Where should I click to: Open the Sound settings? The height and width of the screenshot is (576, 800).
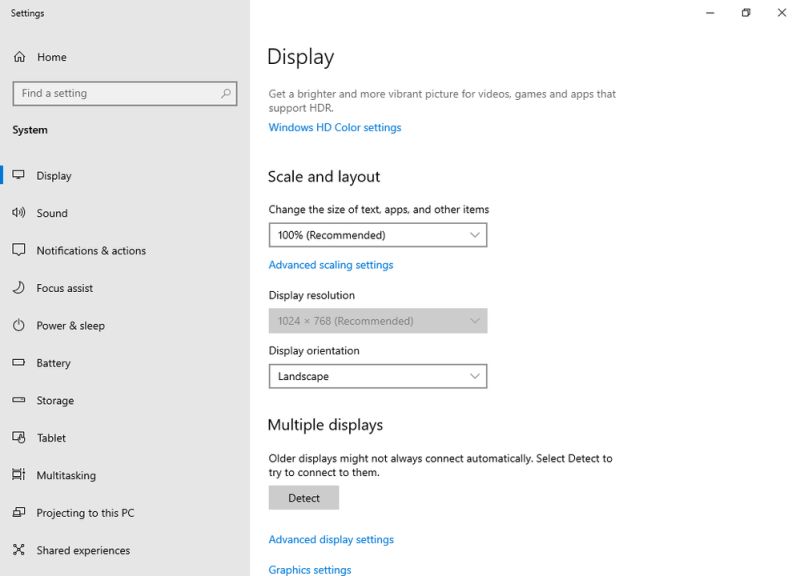(52, 213)
